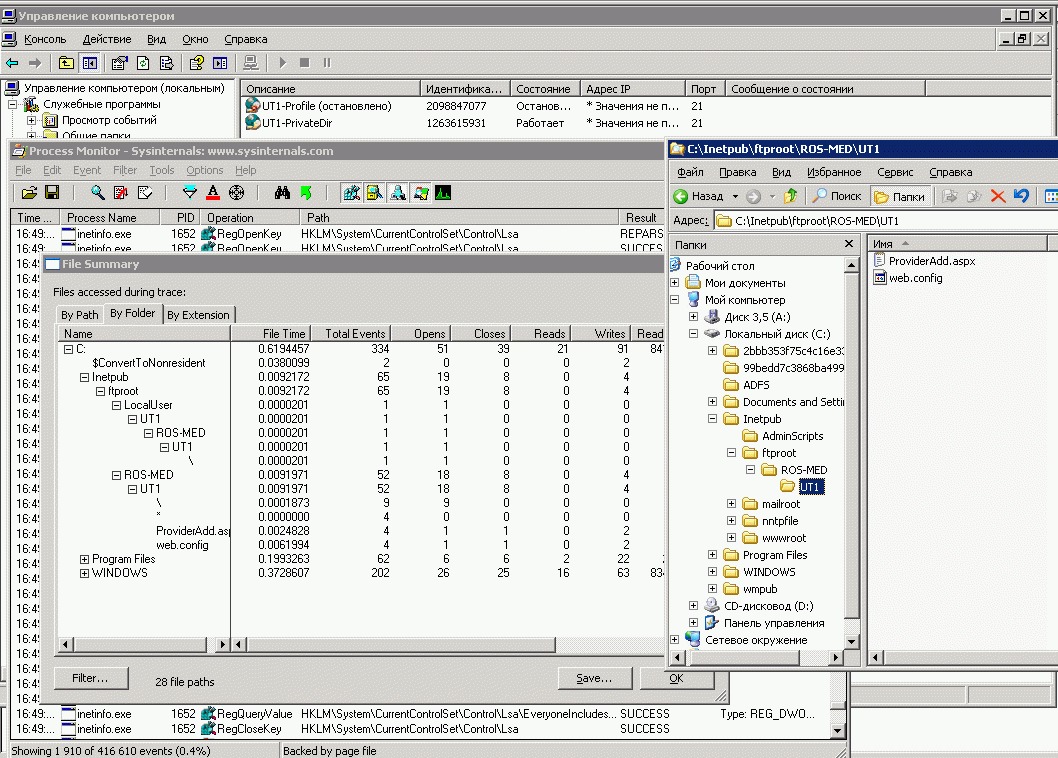Click the blue Undo icon in Explorer

tap(1021, 196)
